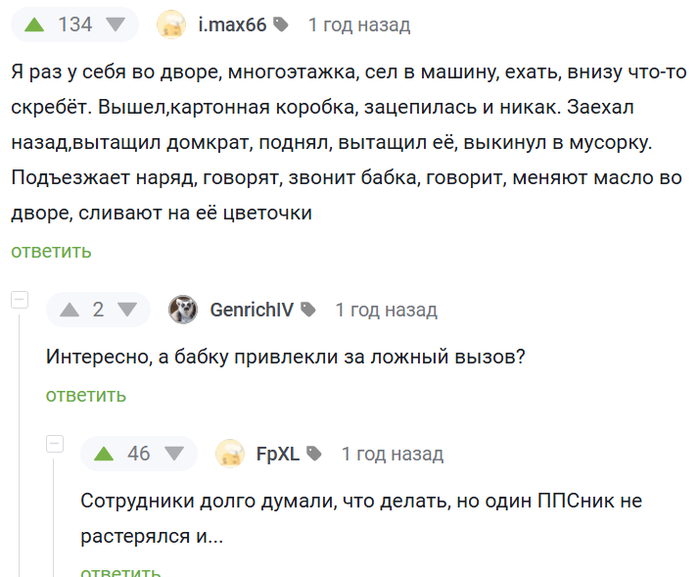Open i.max66's user profile
Viewport: 700px width, 577px height.
click(x=232, y=25)
